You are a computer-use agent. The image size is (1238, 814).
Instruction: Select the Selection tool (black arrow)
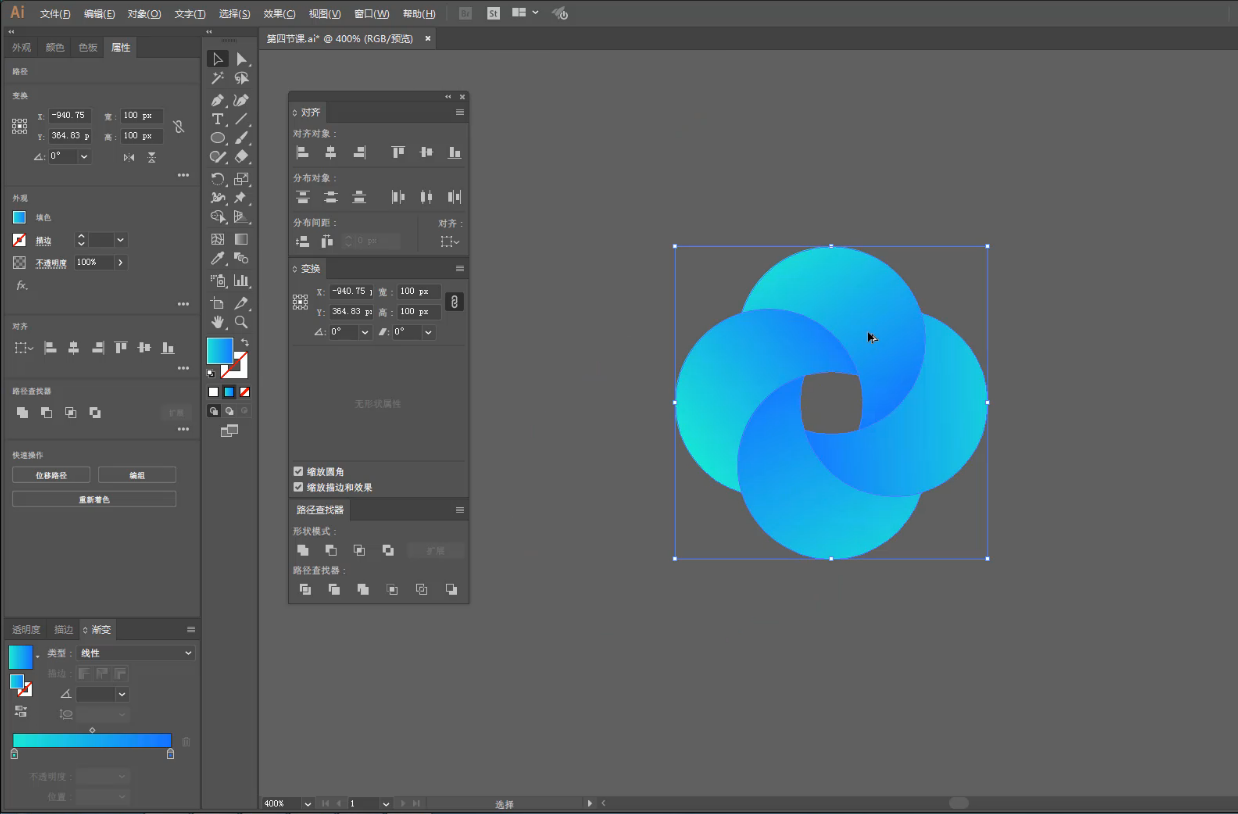tap(218, 59)
